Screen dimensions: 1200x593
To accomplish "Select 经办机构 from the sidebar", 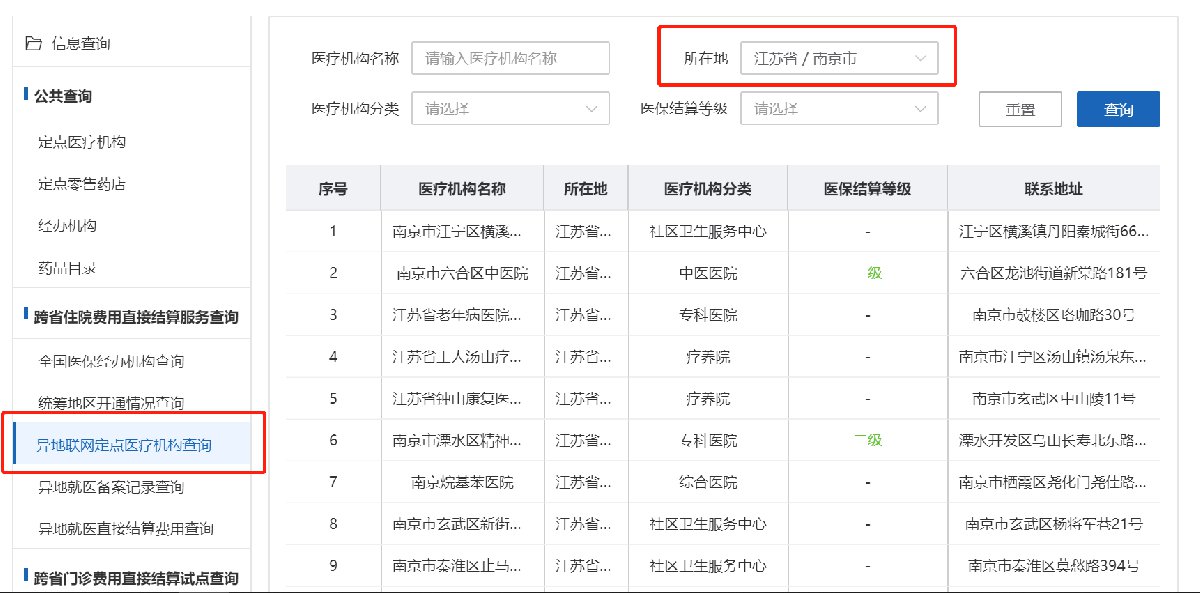I will [x=68, y=226].
